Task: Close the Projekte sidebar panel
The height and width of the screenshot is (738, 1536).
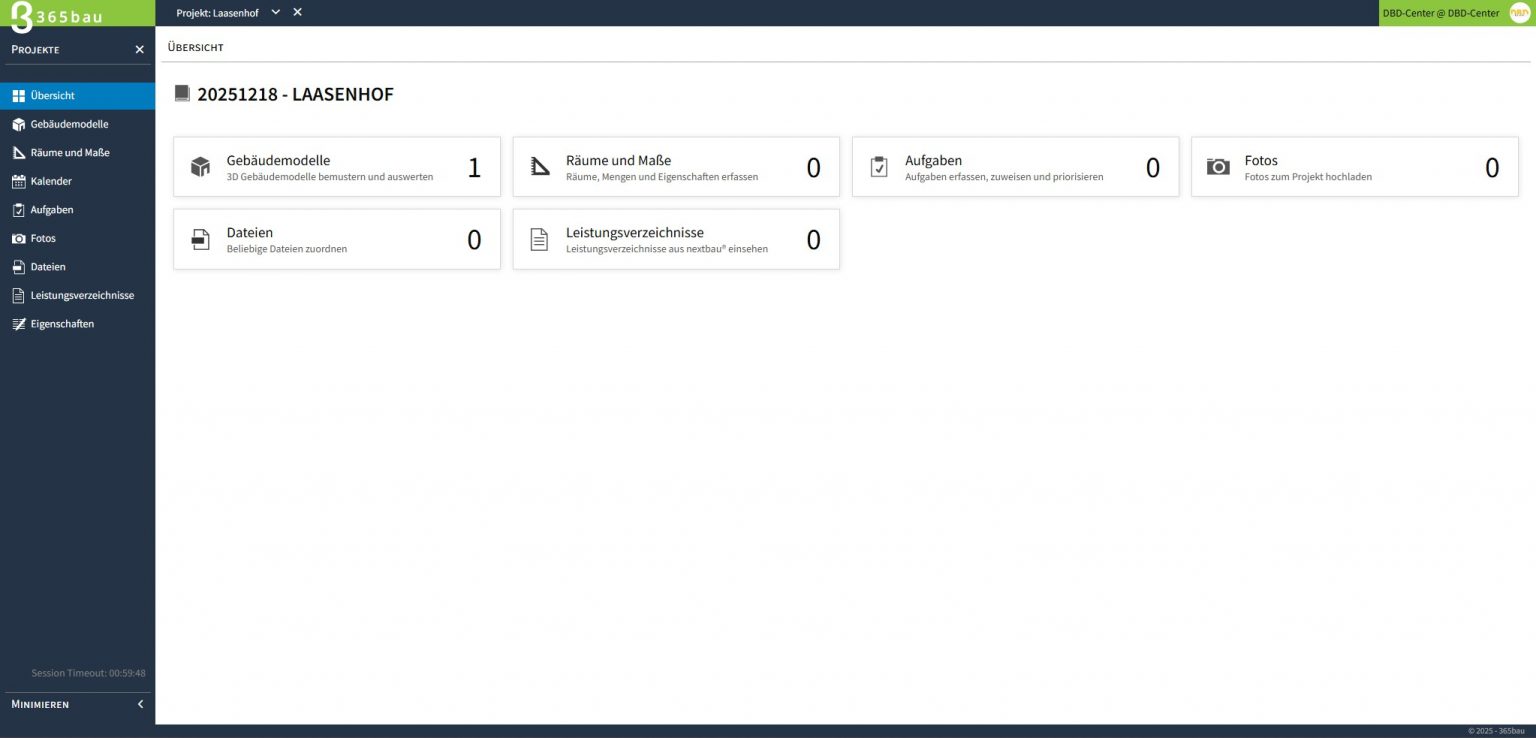Action: 139,50
